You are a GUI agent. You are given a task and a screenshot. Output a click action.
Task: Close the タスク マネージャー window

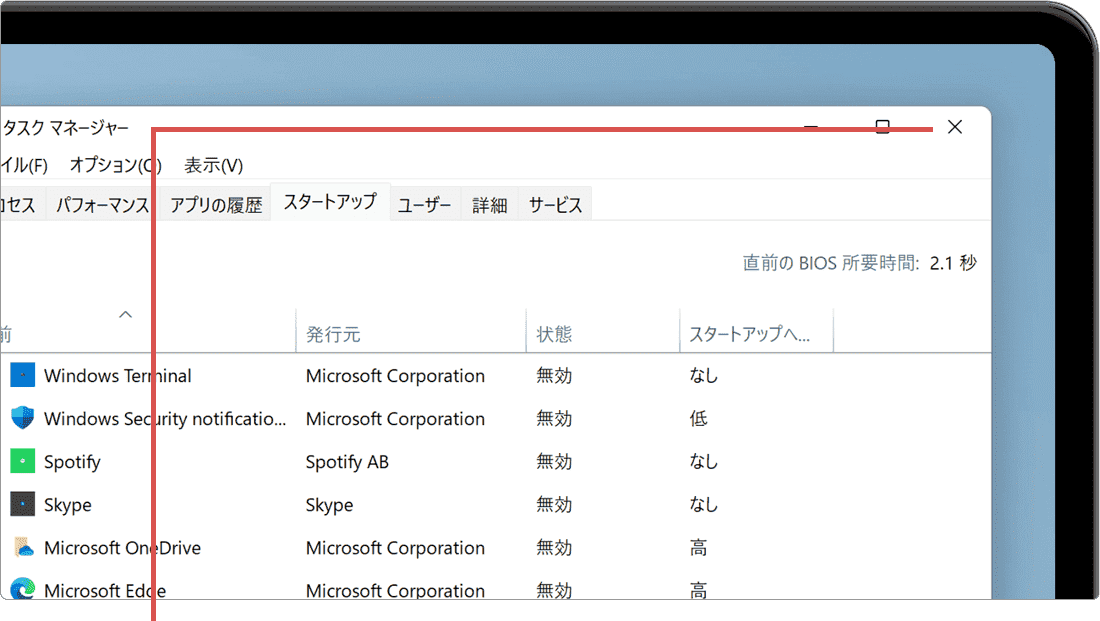(x=955, y=127)
